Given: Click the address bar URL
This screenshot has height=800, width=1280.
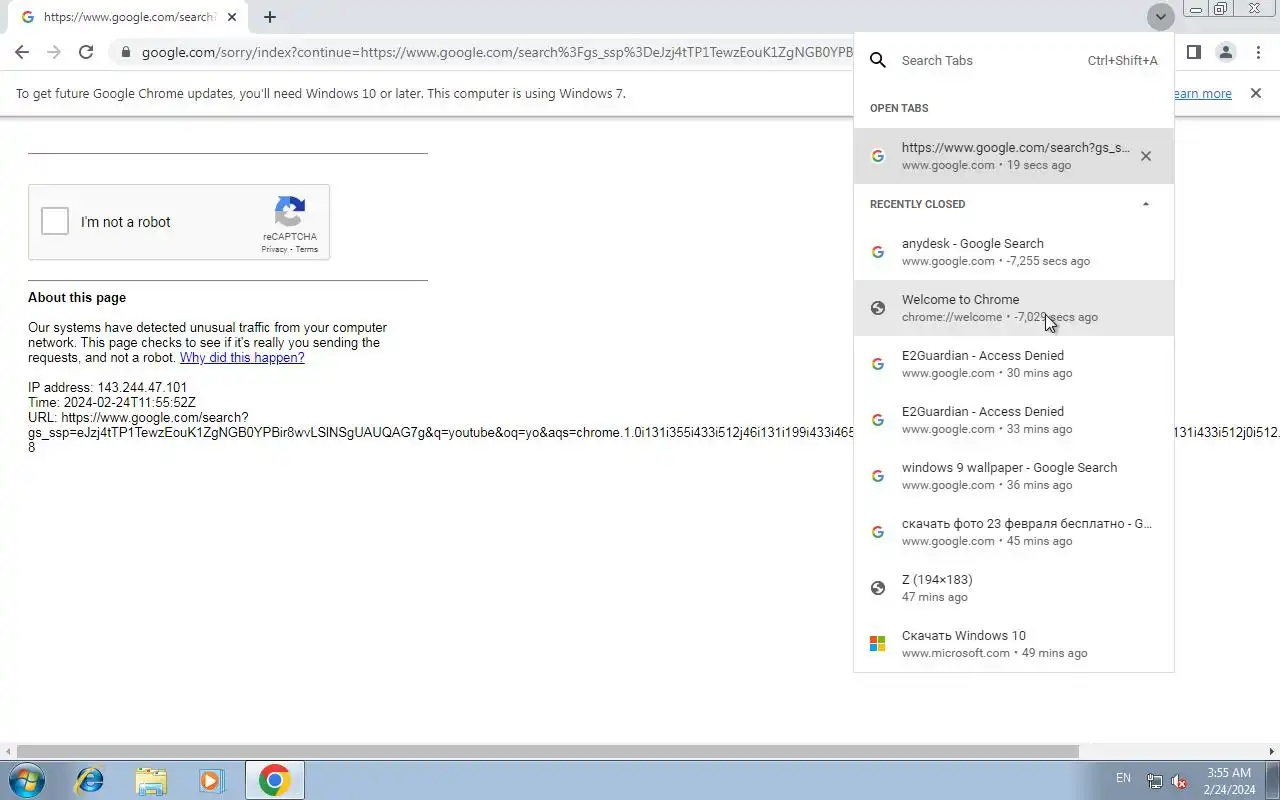Looking at the screenshot, I should pos(497,52).
